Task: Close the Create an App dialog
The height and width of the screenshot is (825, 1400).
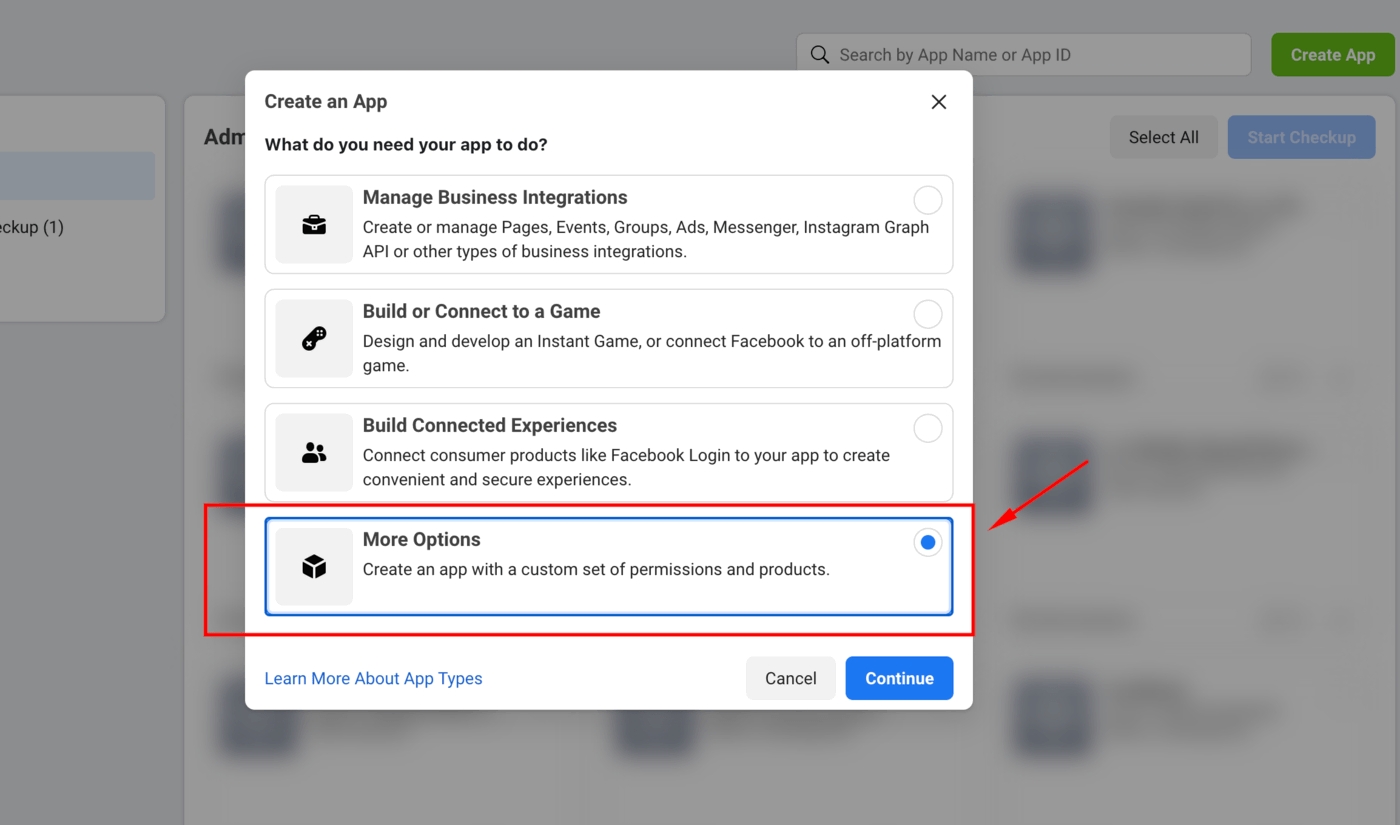Action: tap(938, 102)
